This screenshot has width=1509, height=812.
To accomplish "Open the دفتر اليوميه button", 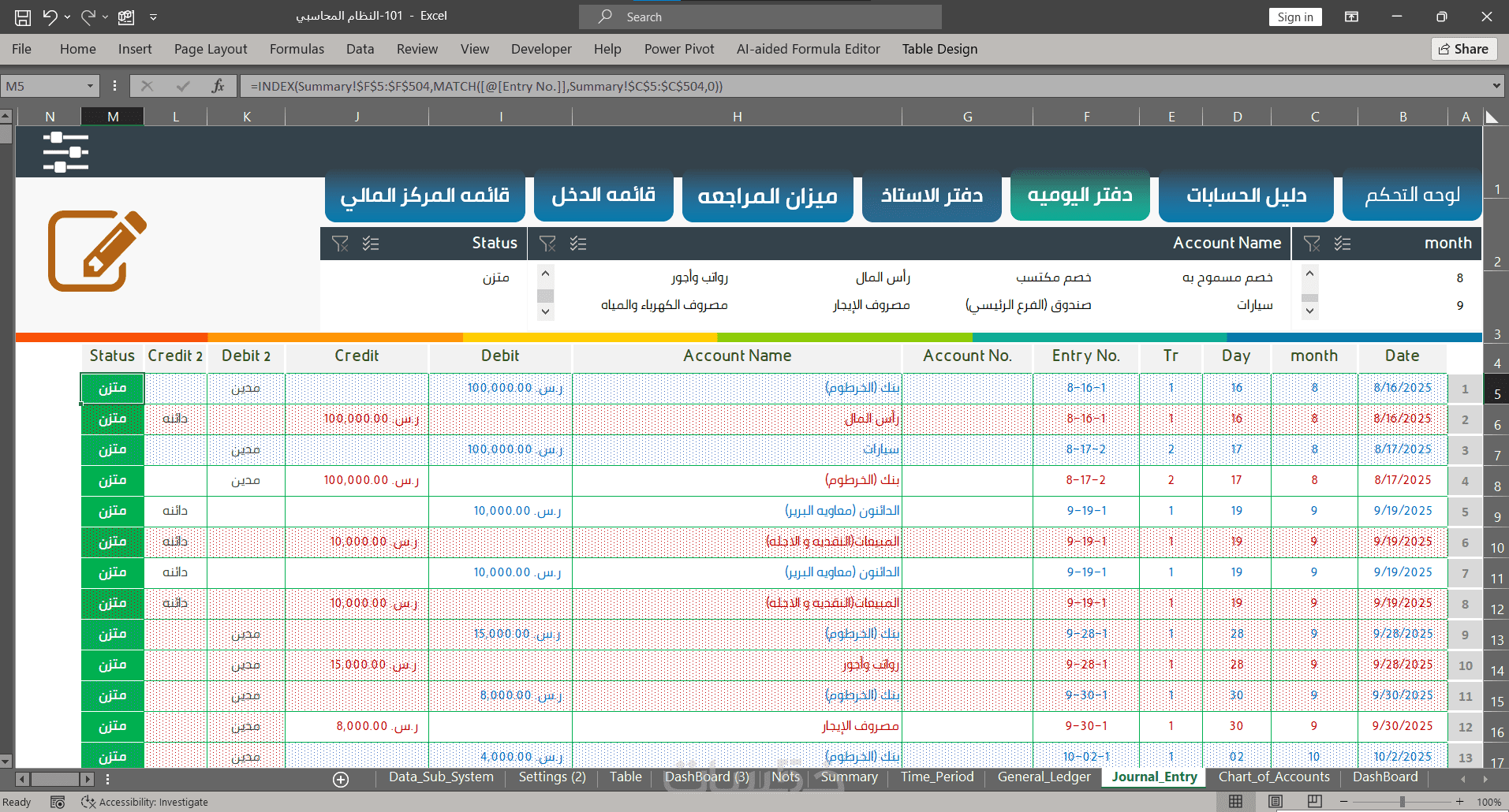I will 1080,196.
